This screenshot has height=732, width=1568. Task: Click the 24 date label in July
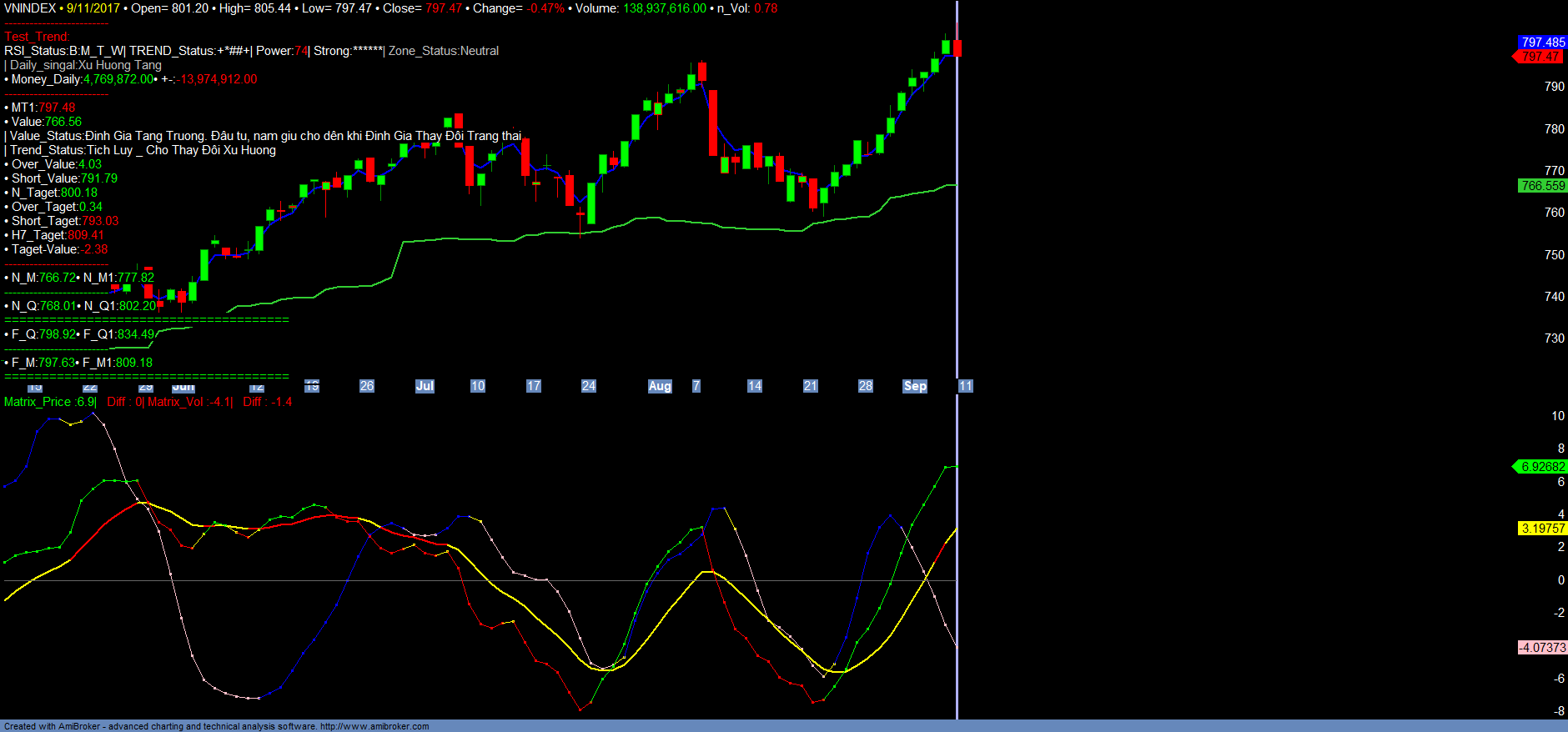coord(589,386)
